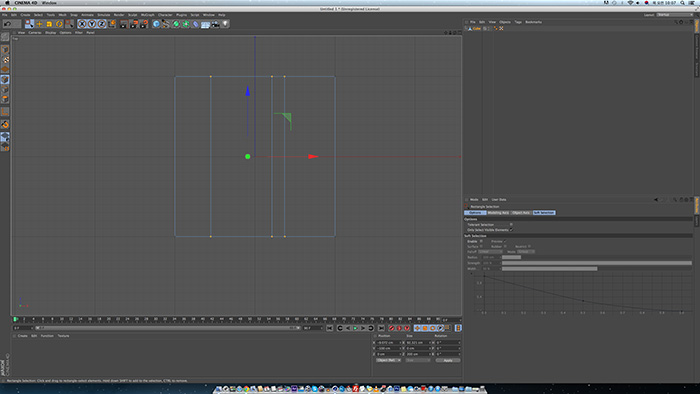Screen dimensions: 700x394
Task: Switch to Model mode in sidebar
Action: 5,50
